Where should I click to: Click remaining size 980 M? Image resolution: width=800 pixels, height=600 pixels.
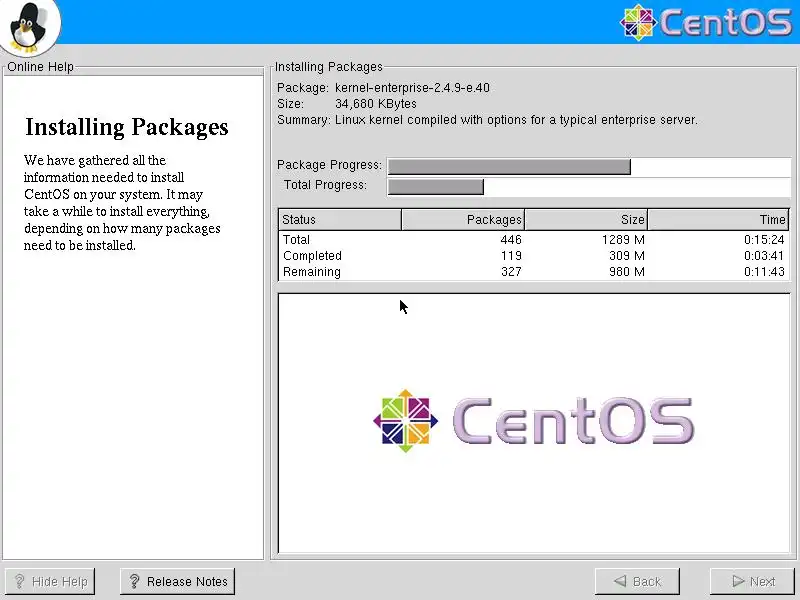pyautogui.click(x=627, y=271)
